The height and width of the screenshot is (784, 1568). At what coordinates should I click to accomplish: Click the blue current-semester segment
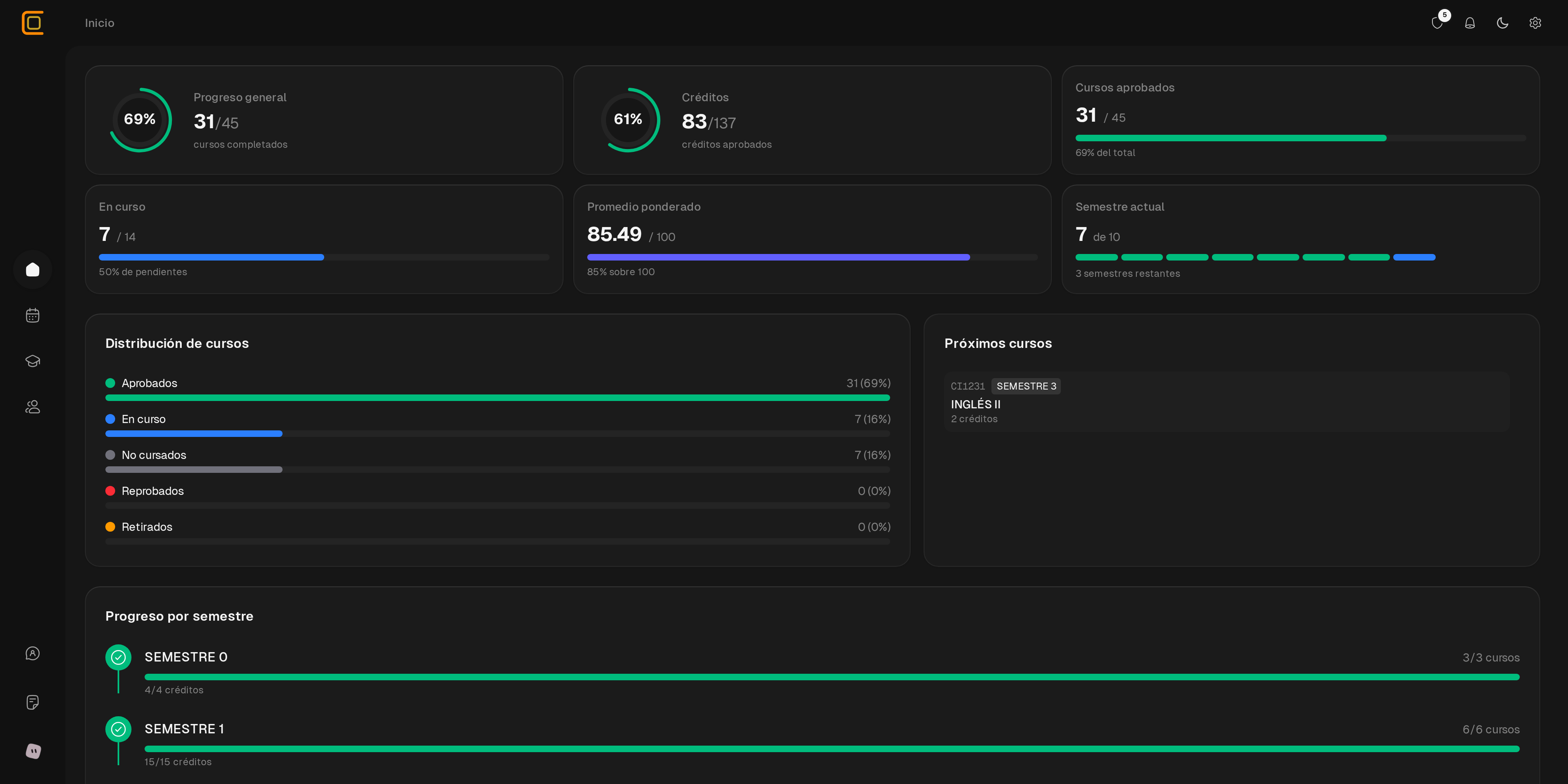(1414, 258)
